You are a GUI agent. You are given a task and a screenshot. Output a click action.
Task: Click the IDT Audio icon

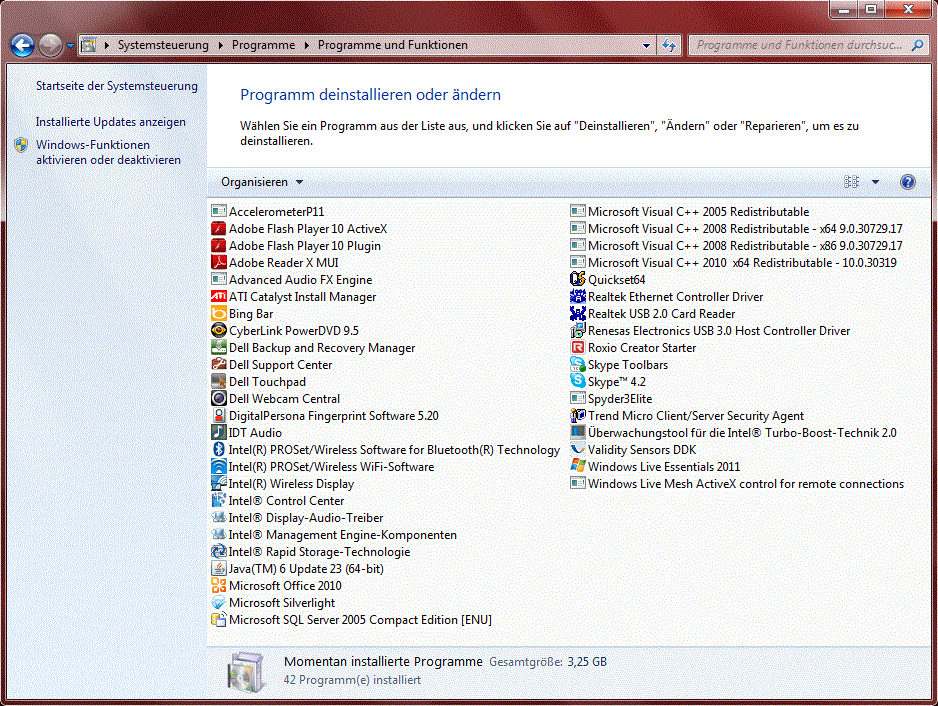(219, 433)
